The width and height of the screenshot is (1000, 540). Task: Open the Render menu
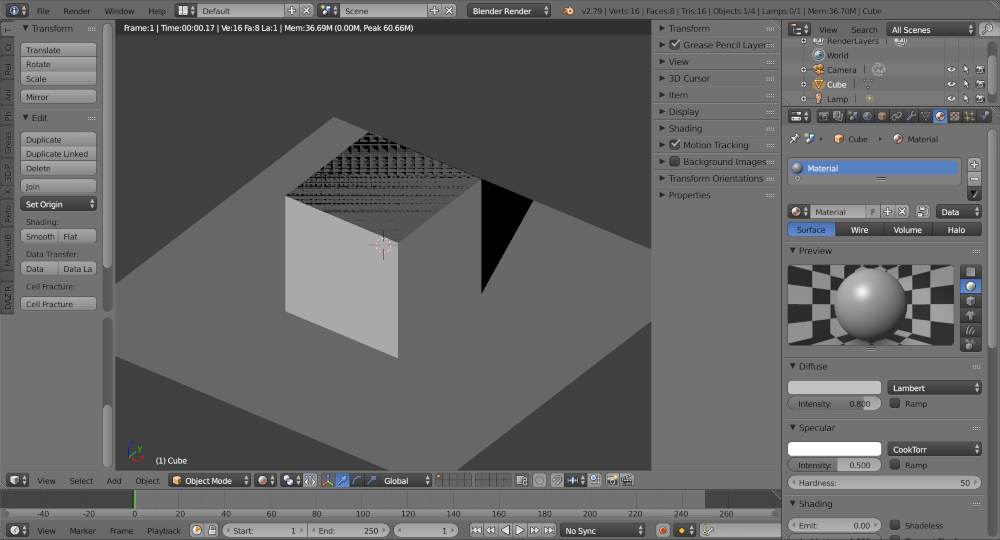(77, 11)
